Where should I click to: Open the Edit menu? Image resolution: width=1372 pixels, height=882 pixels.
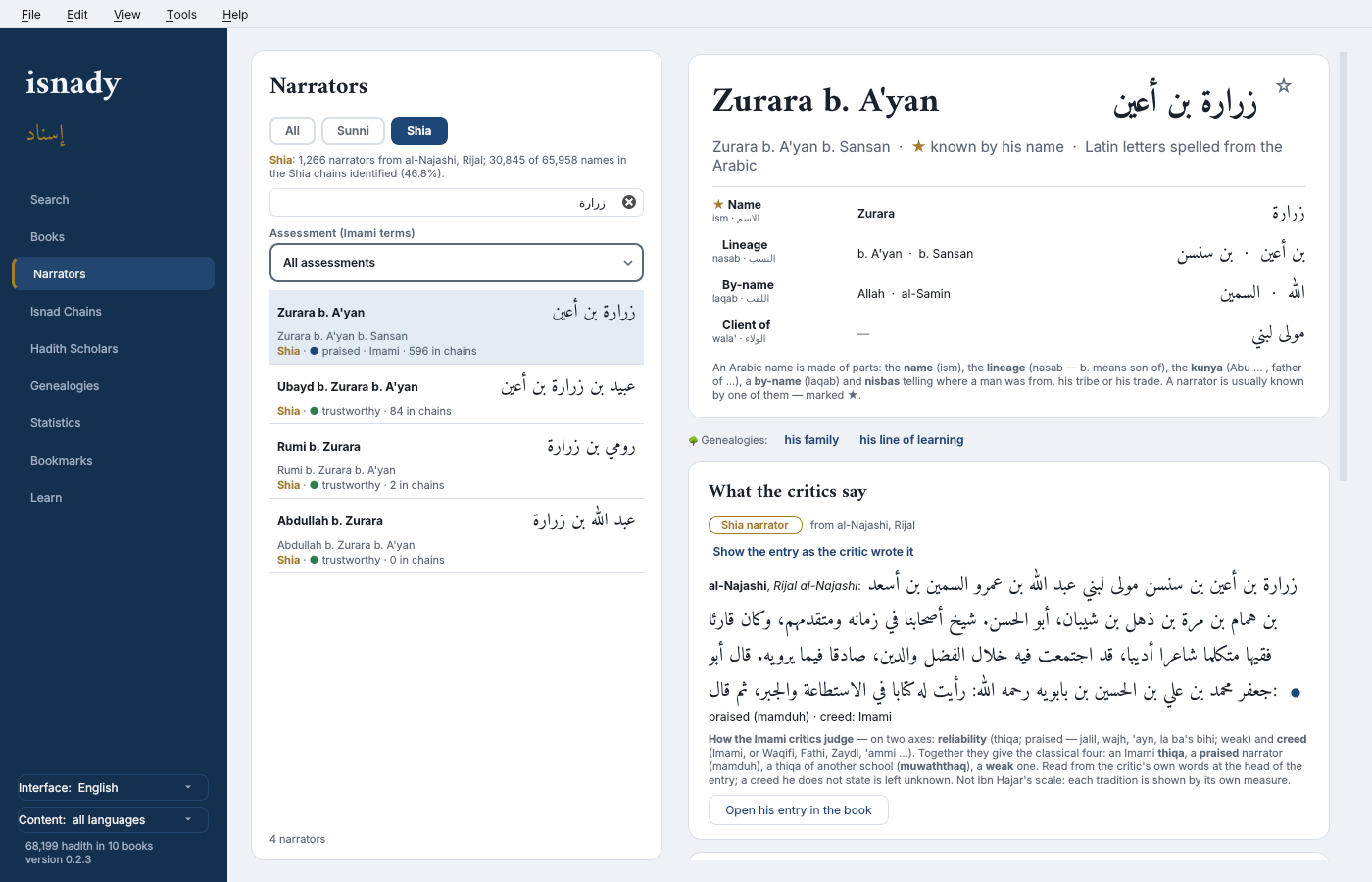[77, 15]
